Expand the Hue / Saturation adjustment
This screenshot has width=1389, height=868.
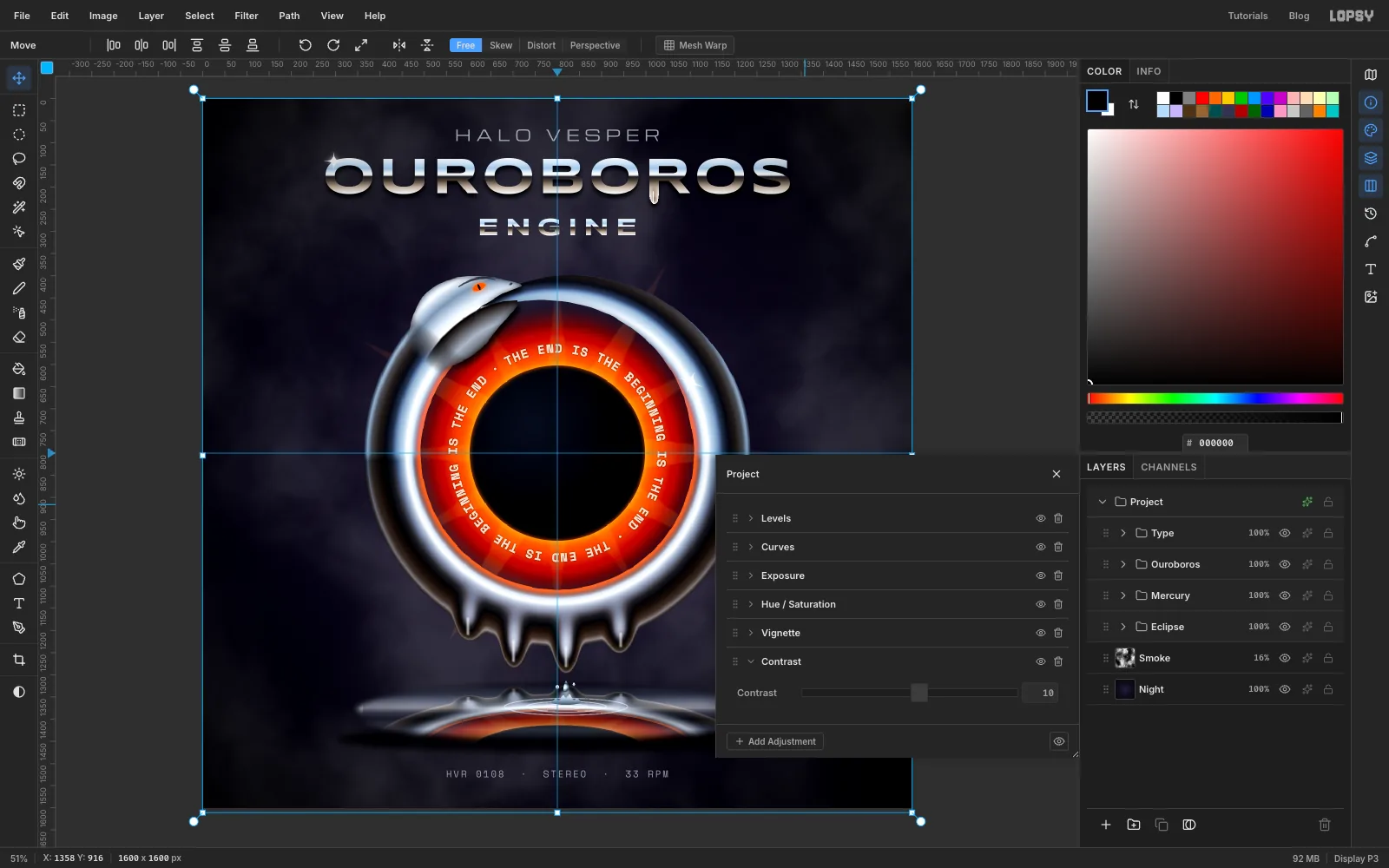coord(751,604)
